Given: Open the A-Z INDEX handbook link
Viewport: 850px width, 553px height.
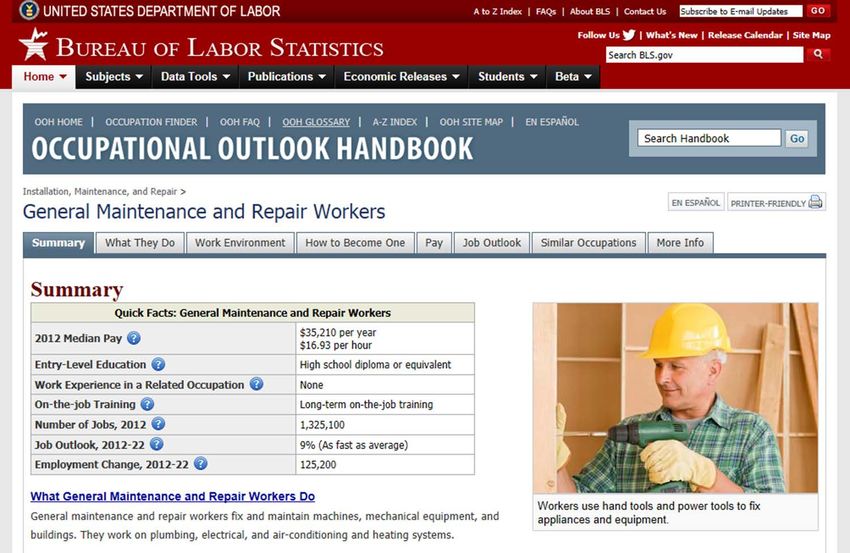Looking at the screenshot, I should point(395,122).
